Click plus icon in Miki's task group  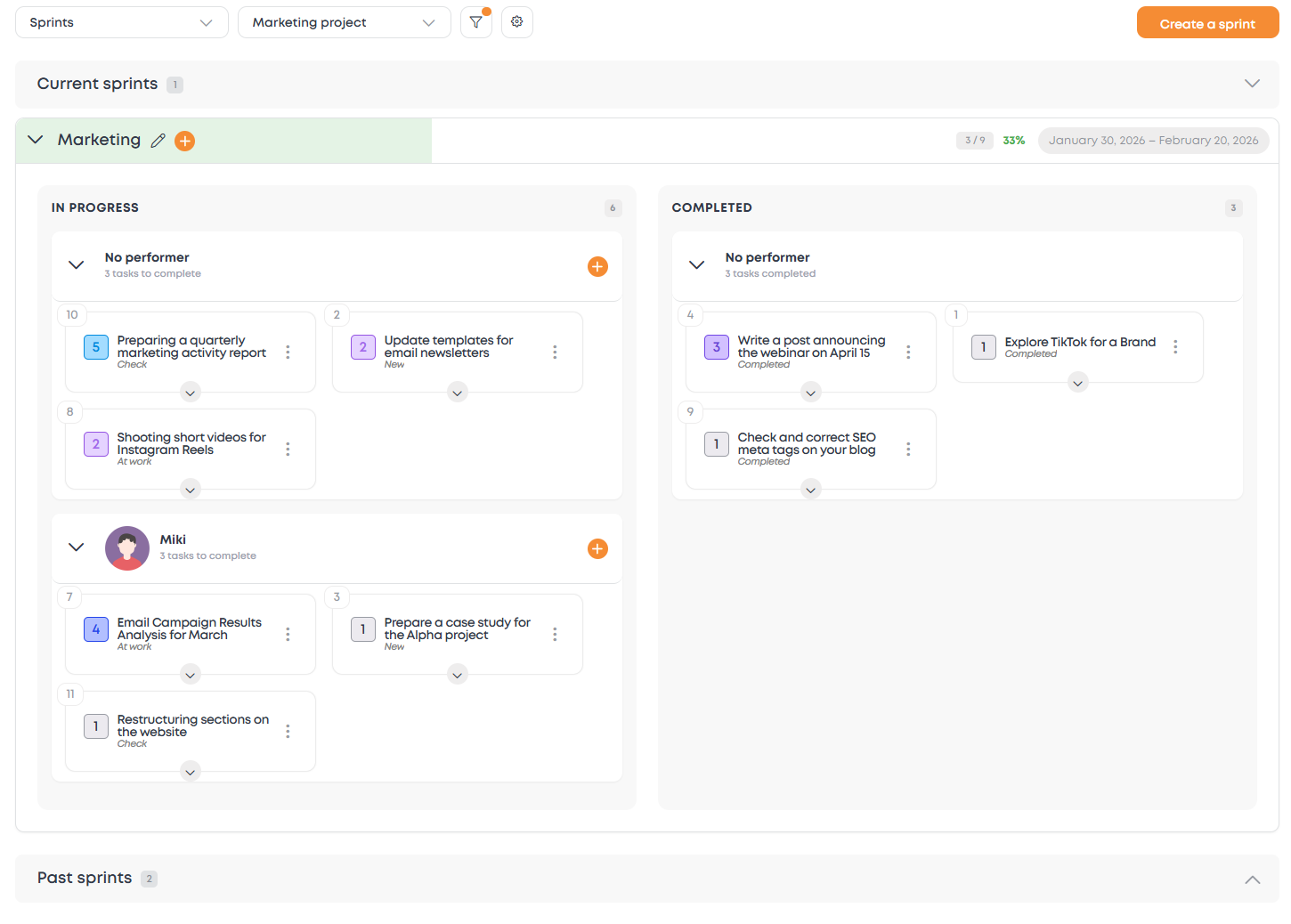pos(597,548)
